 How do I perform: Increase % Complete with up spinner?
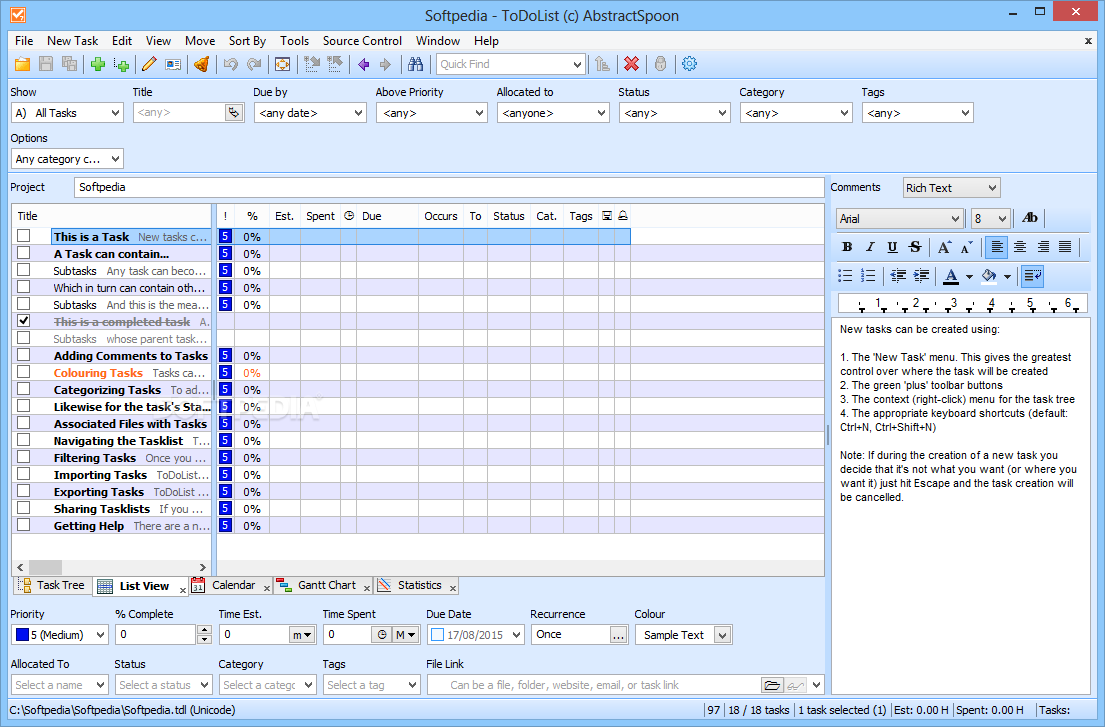click(204, 630)
